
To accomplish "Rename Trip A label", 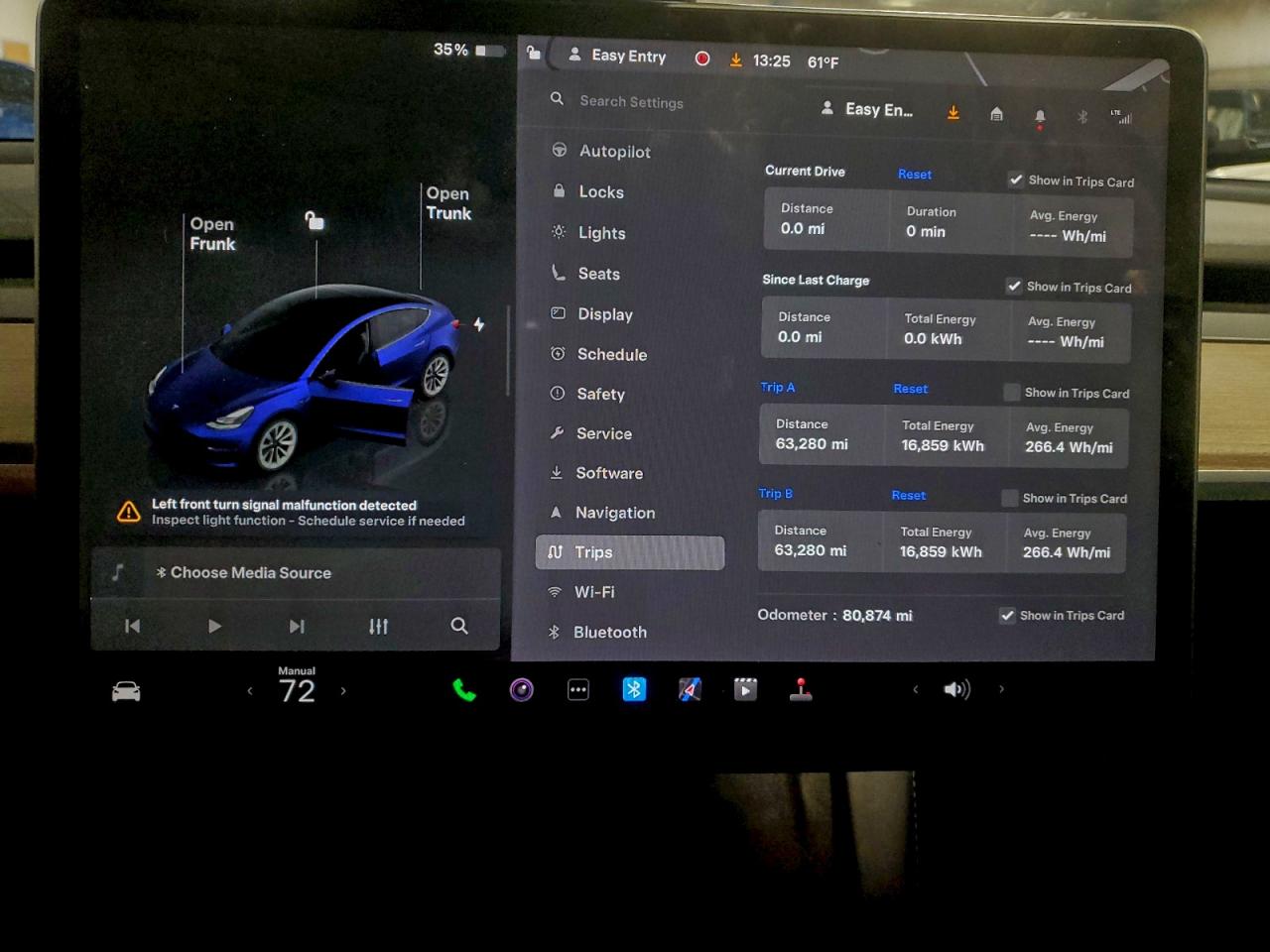I will (x=778, y=387).
